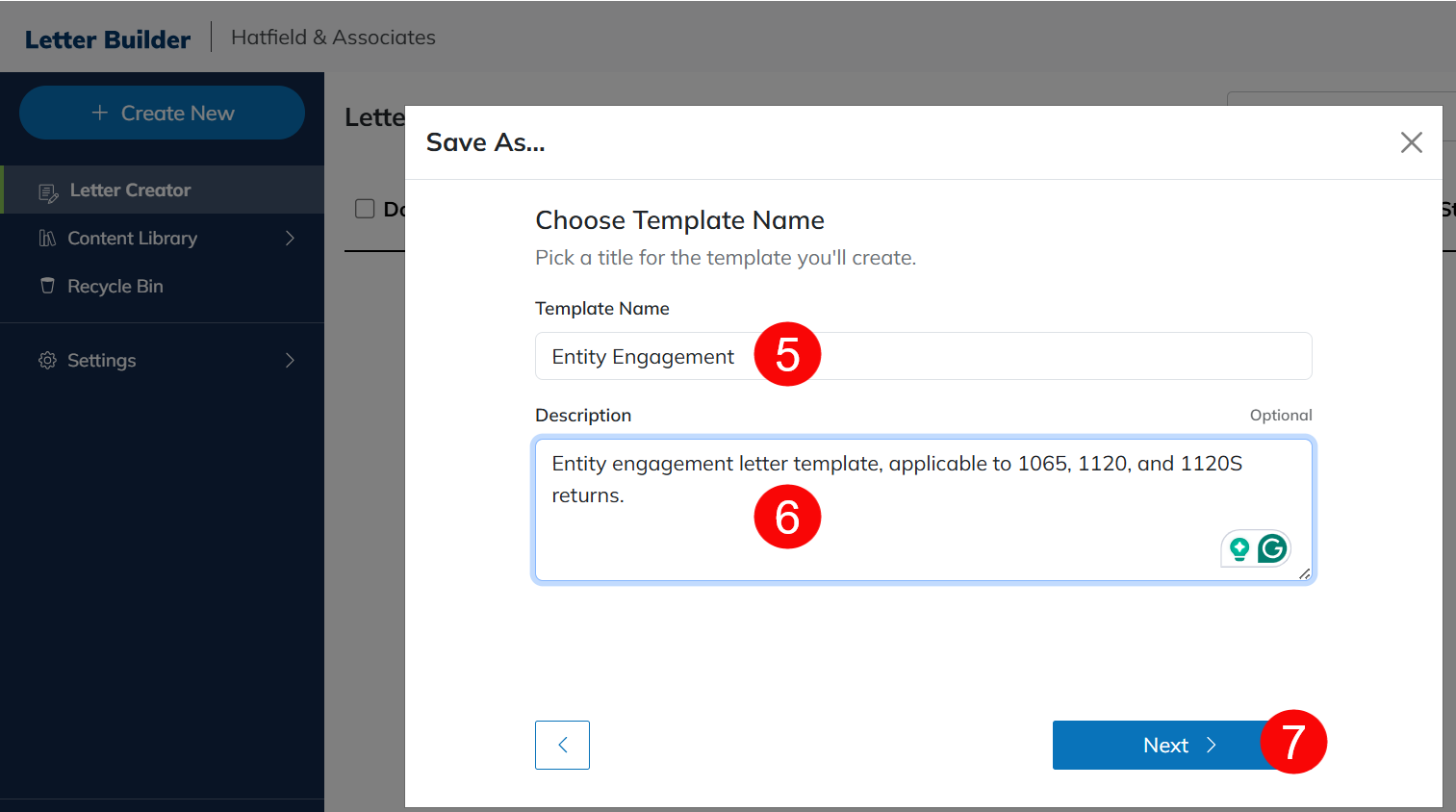Click the Hatfield & Associates firm name

tap(333, 38)
